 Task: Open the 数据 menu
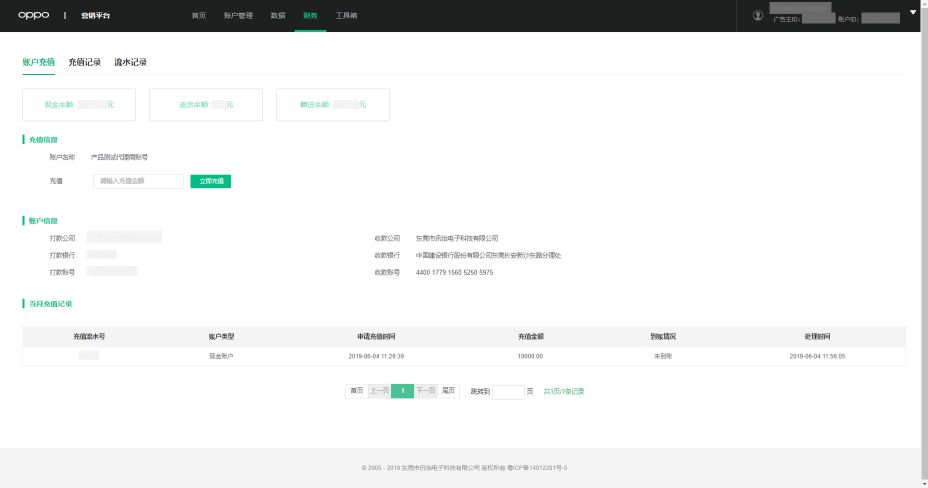(278, 16)
